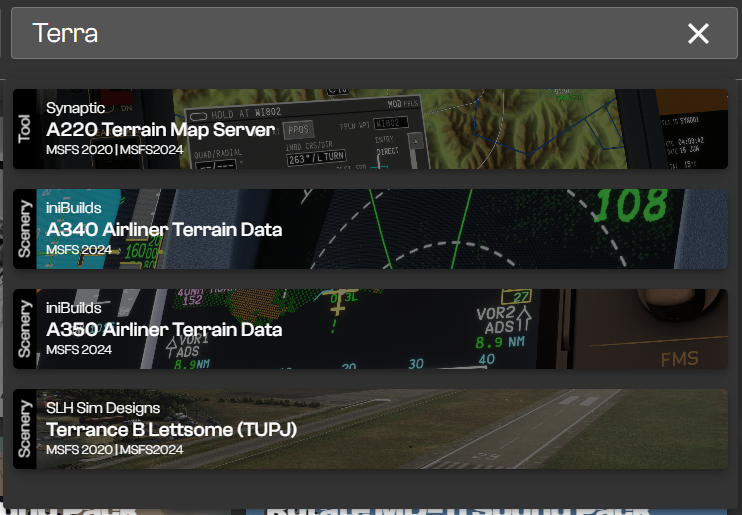Click the Scenery label on the A350 card
This screenshot has height=515, width=742.
pos(25,329)
